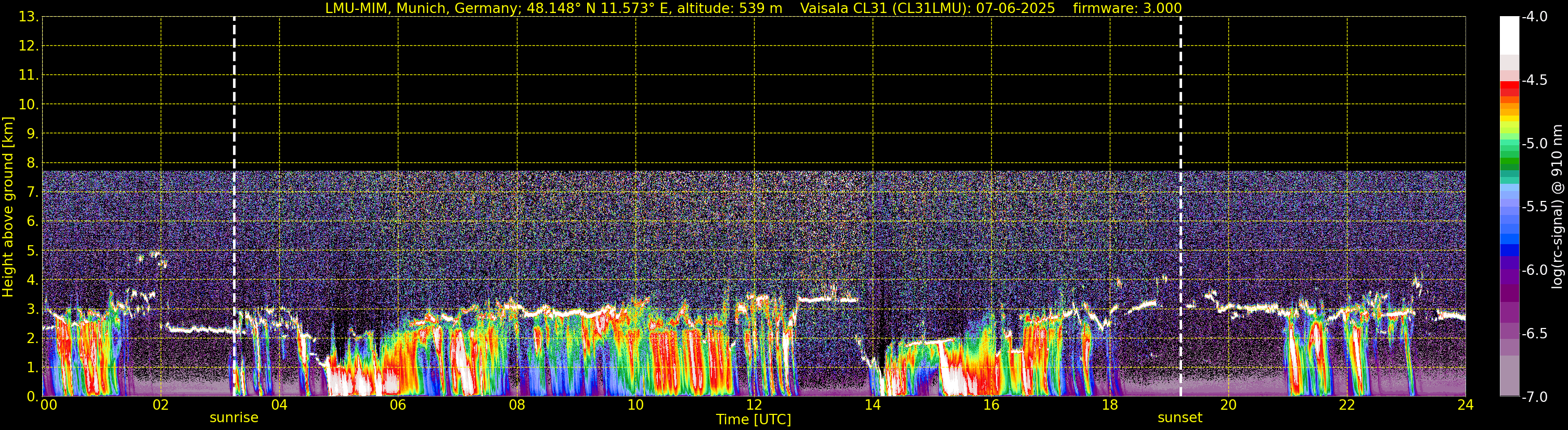Click the sunrise label below the time axis
This screenshot has height=430, width=1568.
tap(234, 418)
